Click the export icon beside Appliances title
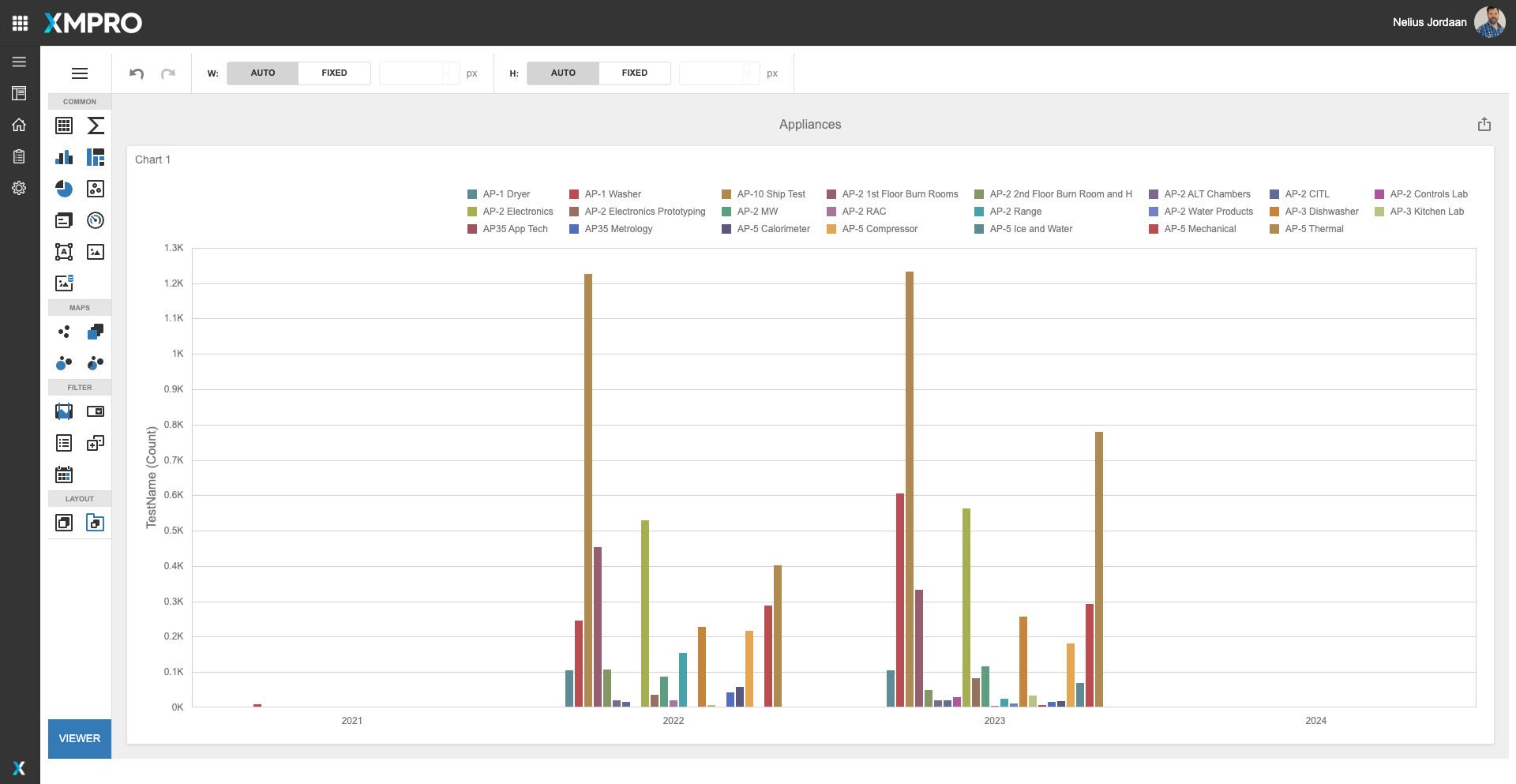Image resolution: width=1516 pixels, height=784 pixels. [1484, 125]
